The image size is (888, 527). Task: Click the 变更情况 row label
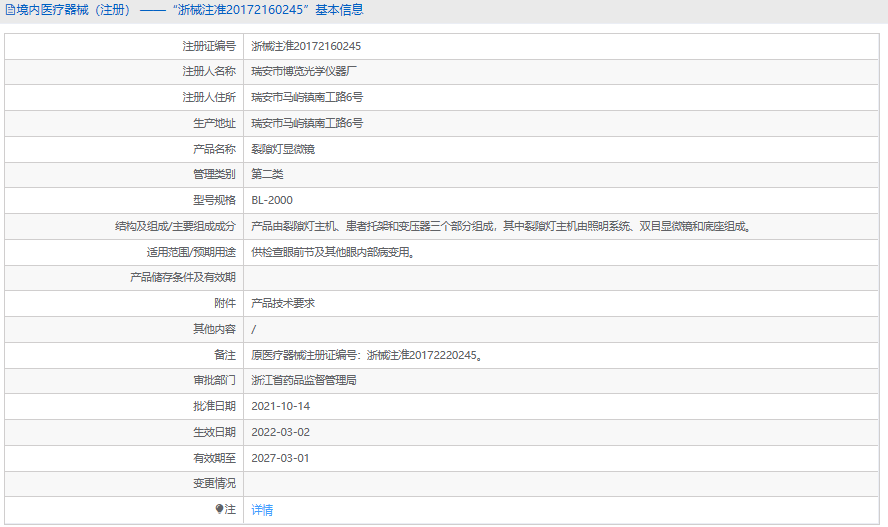(214, 483)
